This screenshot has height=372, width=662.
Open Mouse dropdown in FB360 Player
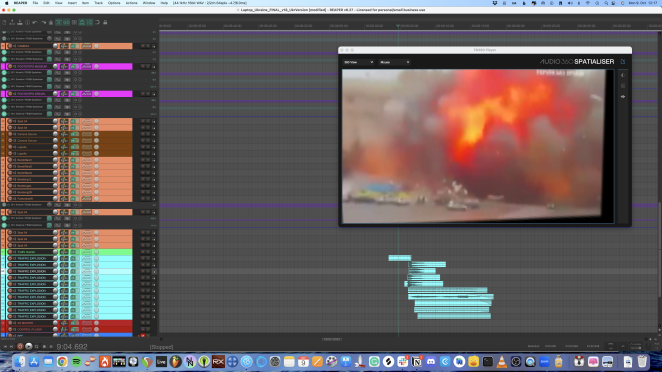point(394,62)
